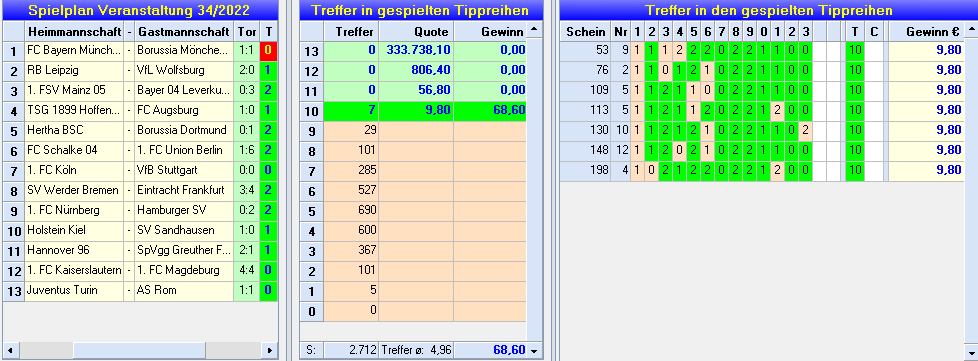
Task: Select the 1. FSV Mainz 05 cell
Action: (74, 90)
